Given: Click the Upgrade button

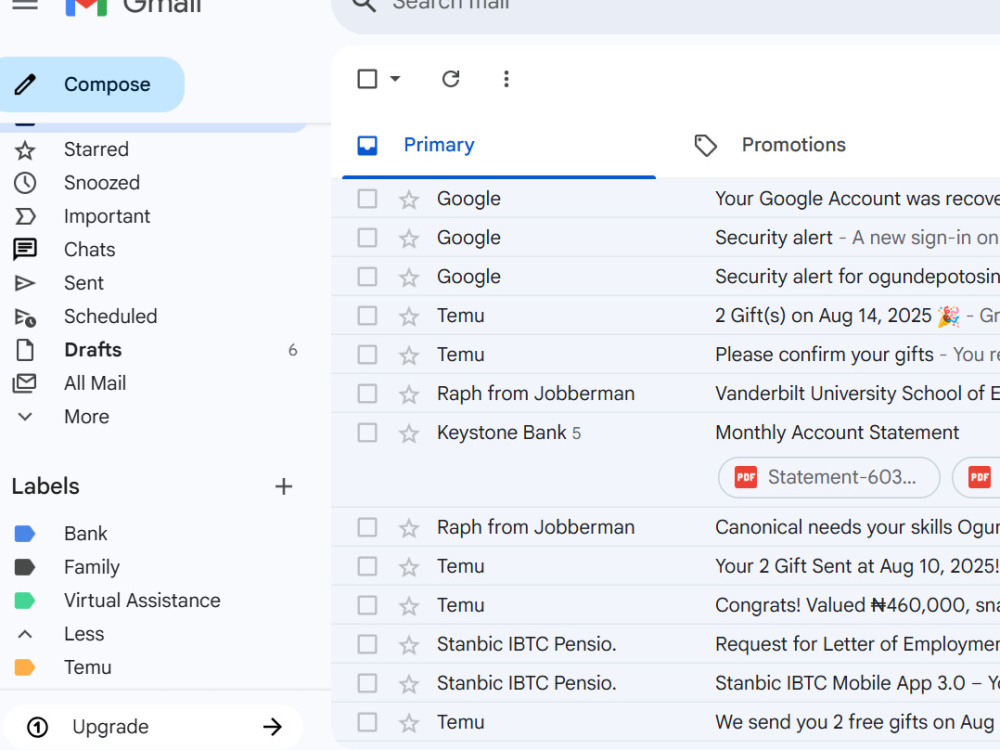Looking at the screenshot, I should (x=153, y=726).
